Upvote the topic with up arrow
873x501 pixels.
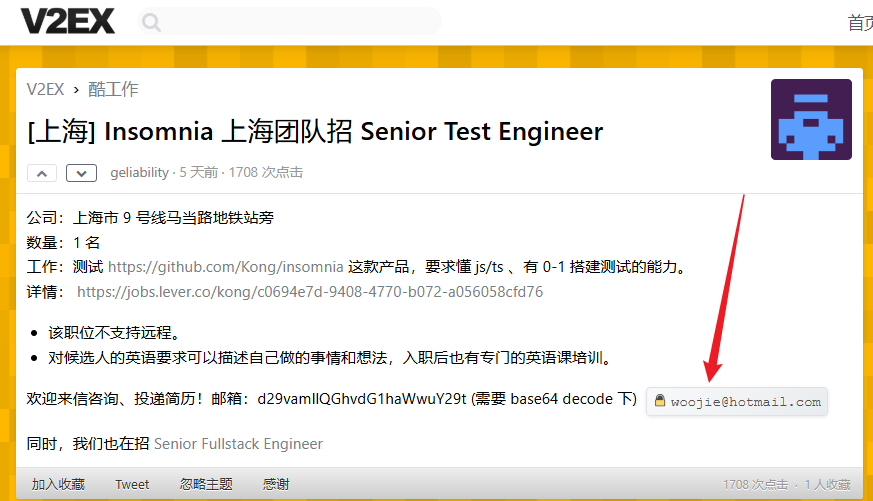click(x=42, y=173)
